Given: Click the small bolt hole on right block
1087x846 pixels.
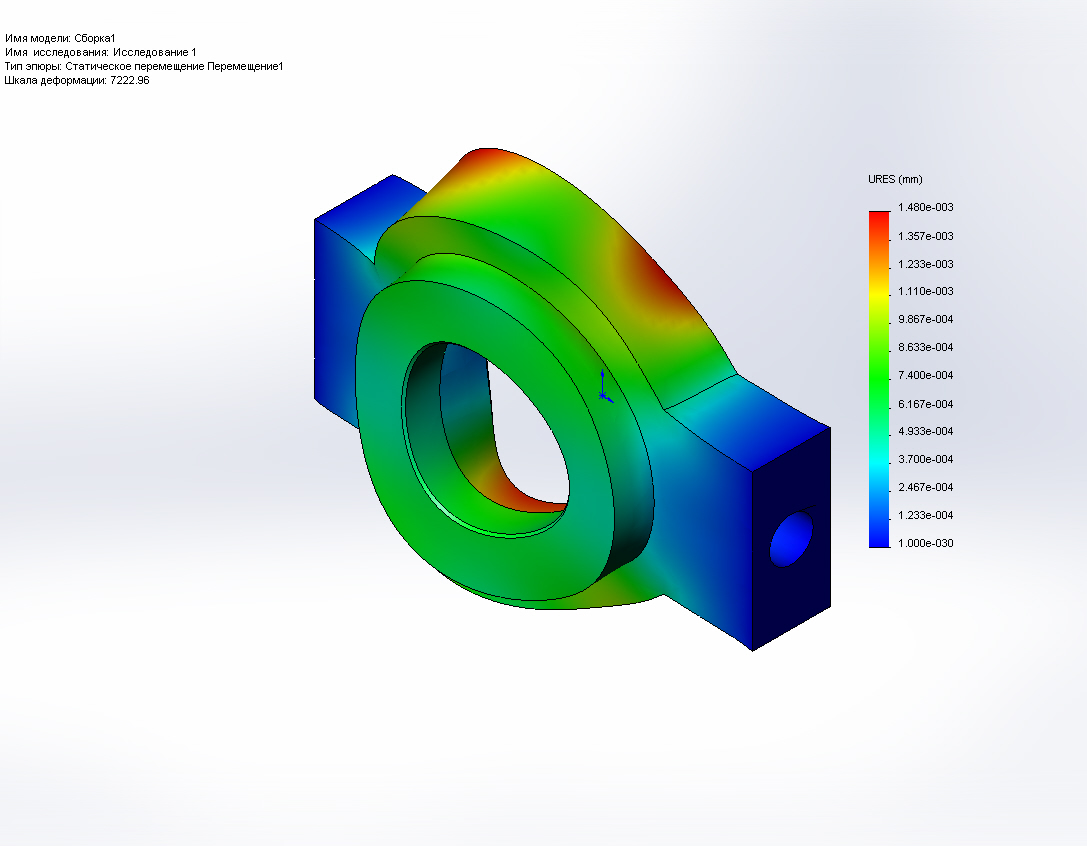Looking at the screenshot, I should (x=791, y=539).
